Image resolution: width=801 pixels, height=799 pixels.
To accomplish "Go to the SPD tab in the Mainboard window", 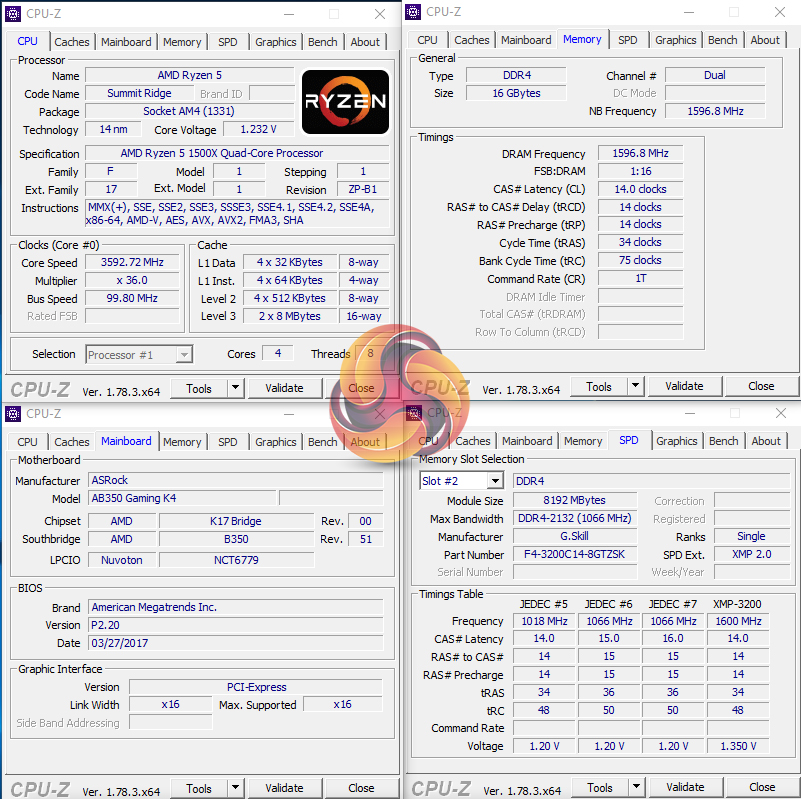I will (228, 442).
